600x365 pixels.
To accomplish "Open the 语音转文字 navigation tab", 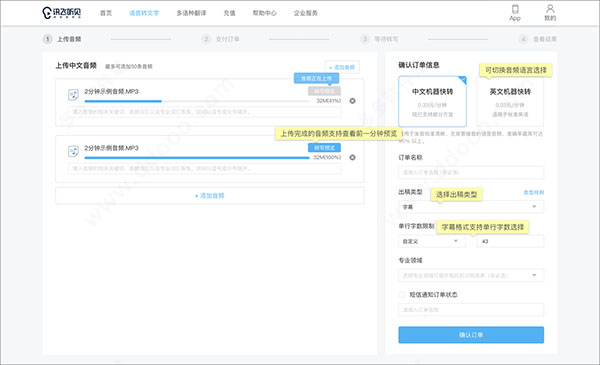I will tap(144, 13).
